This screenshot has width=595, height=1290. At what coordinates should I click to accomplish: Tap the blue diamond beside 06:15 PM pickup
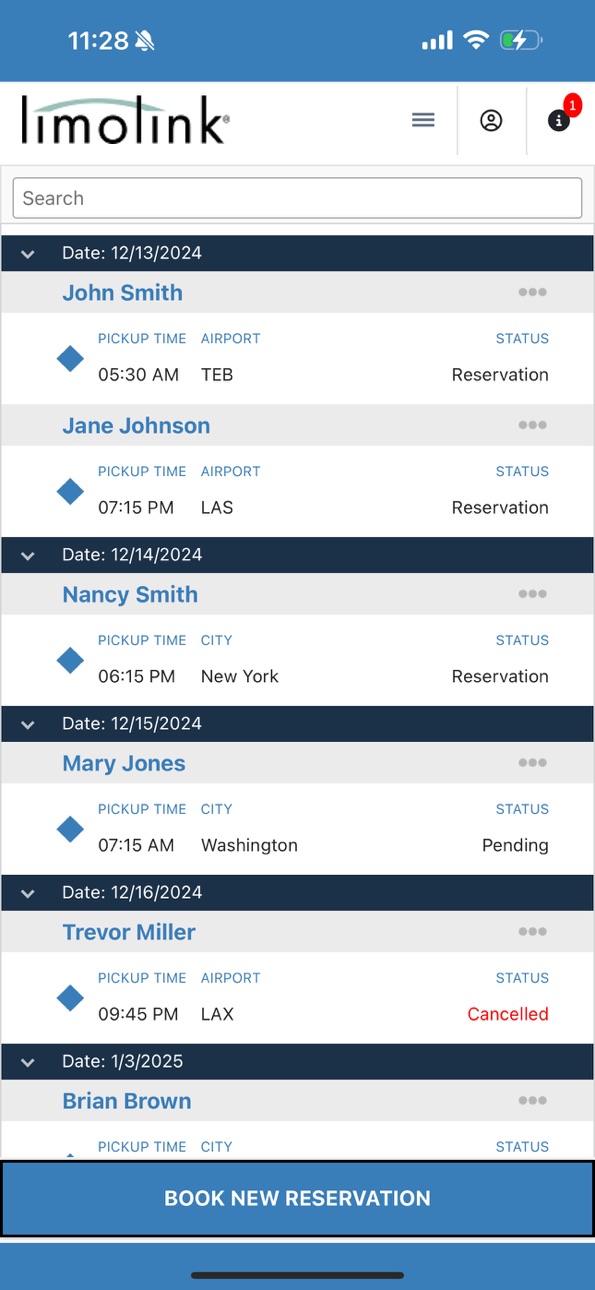[x=70, y=660]
